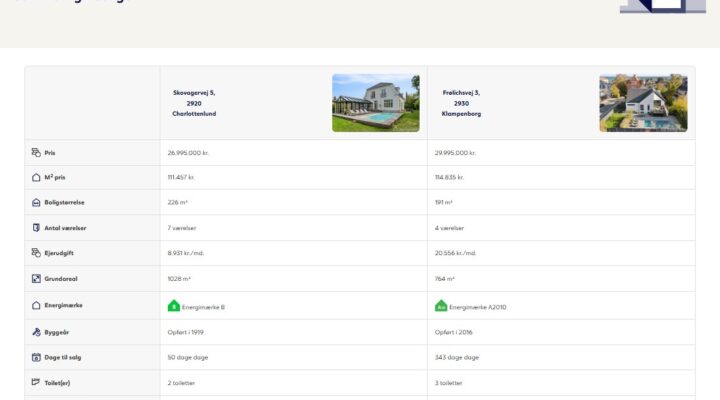Image resolution: width=720 pixels, height=400 pixels.
Task: Click the Opført i 2016 value
Action: 453,332
